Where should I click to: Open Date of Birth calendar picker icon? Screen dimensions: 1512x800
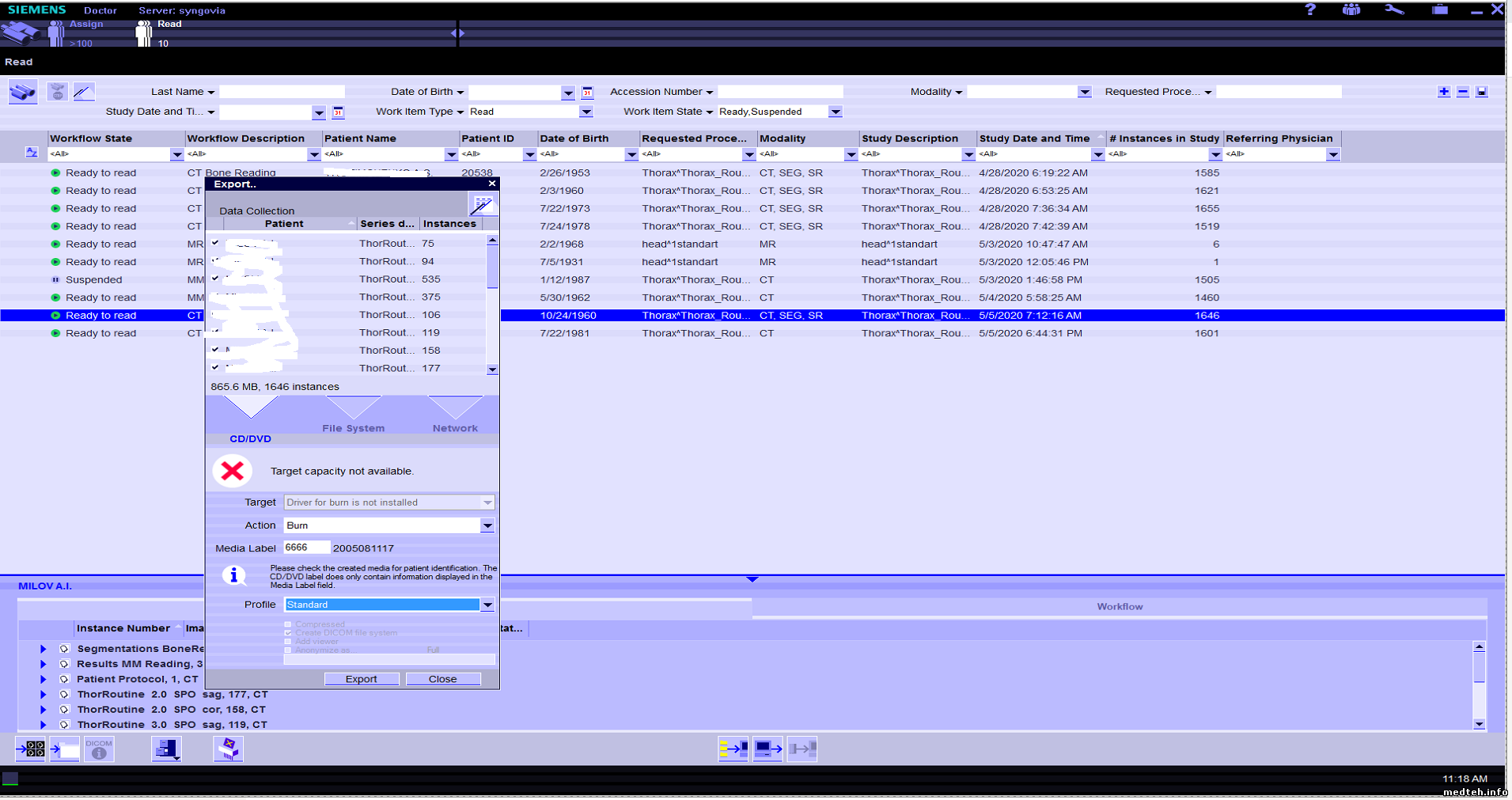pyautogui.click(x=587, y=93)
